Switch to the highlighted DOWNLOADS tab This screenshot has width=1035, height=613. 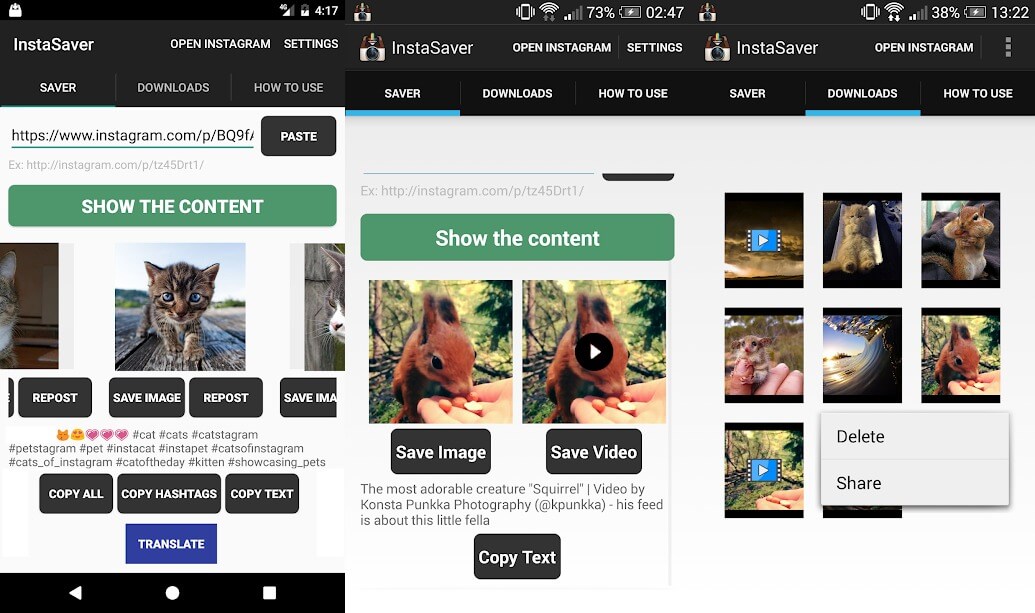point(862,93)
